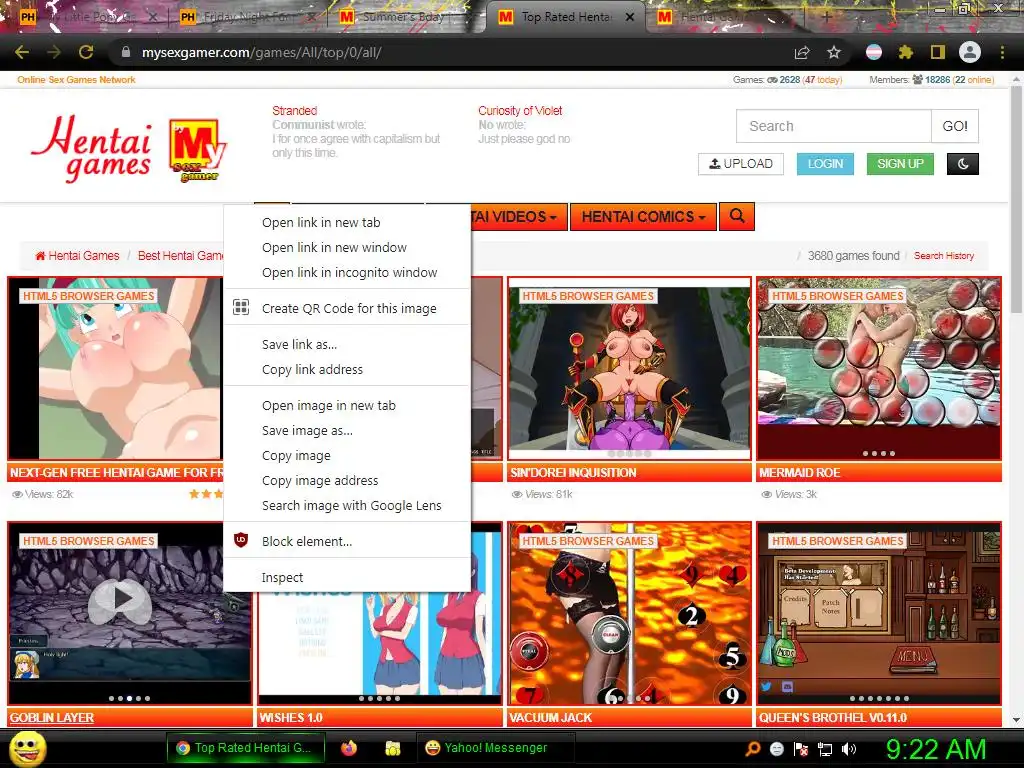Toggle dark mode with the moon button
The width and height of the screenshot is (1024, 768).
click(x=963, y=164)
